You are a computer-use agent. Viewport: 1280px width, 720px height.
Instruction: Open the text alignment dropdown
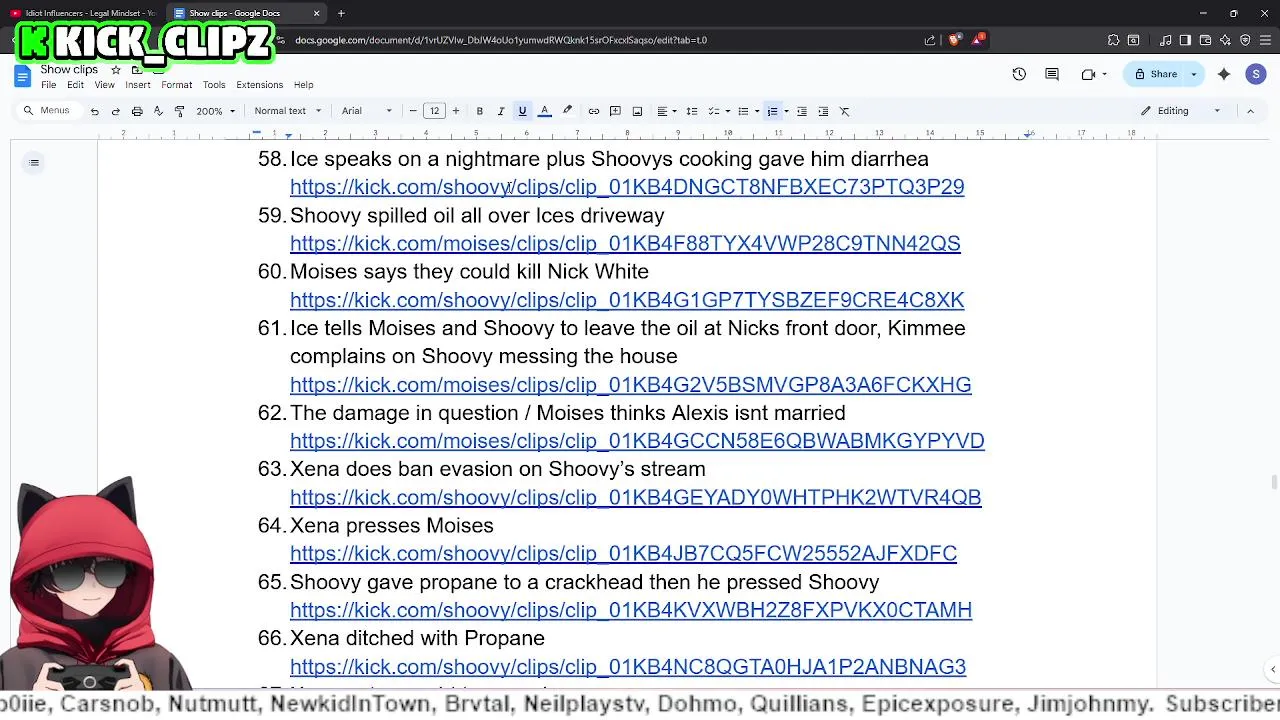(x=666, y=111)
